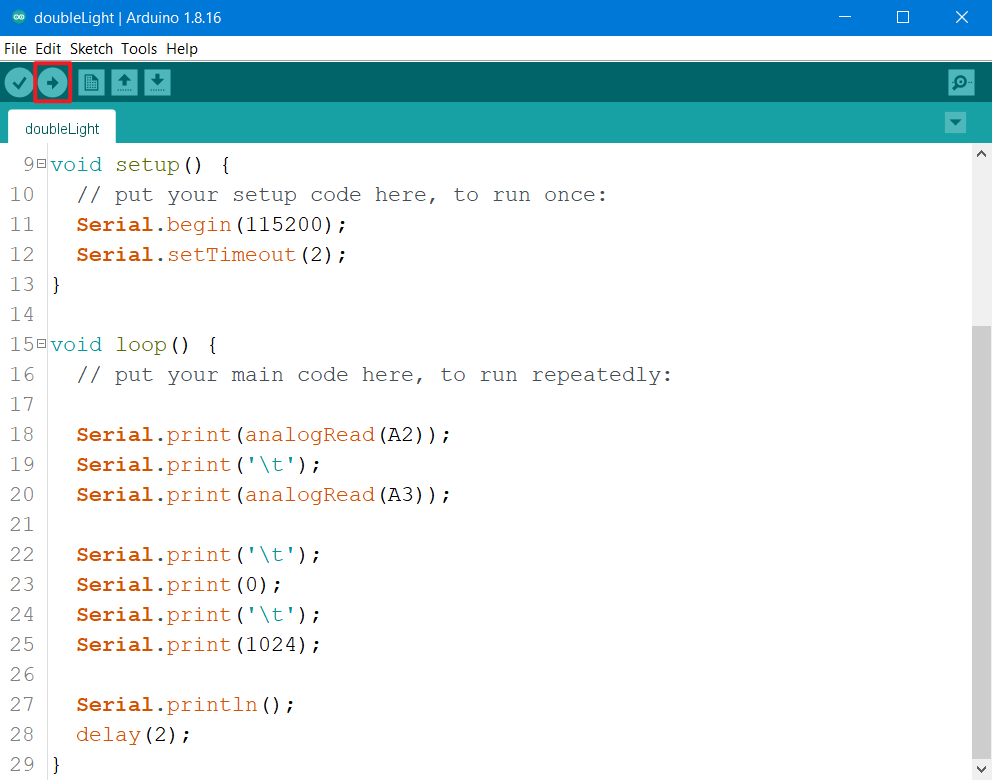Collapse the loop() function fold marker
The width and height of the screenshot is (992, 780).
pyautogui.click(x=41, y=344)
